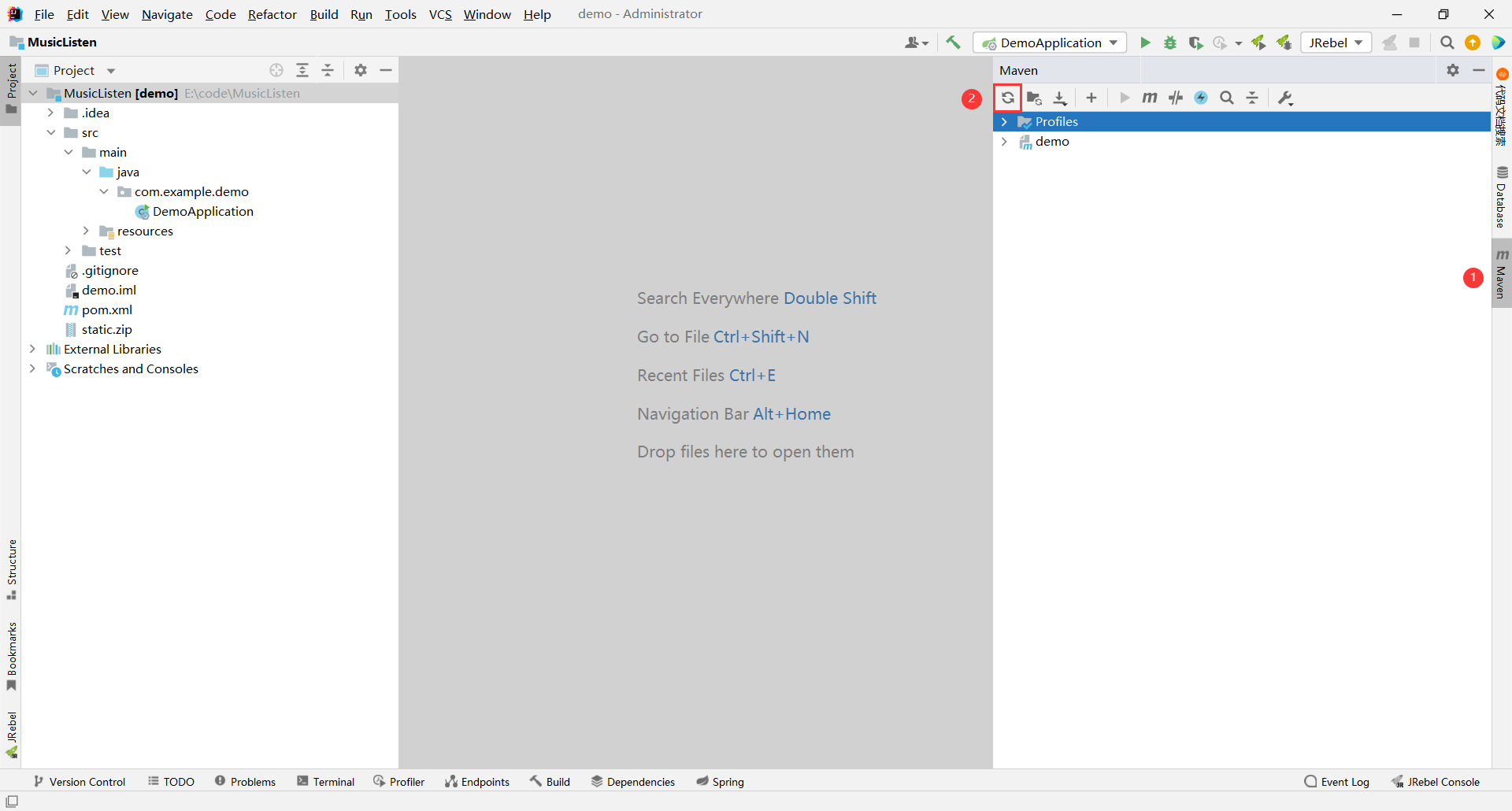Click Stop square icon in toolbar
The image size is (1512, 811).
pos(1414,43)
